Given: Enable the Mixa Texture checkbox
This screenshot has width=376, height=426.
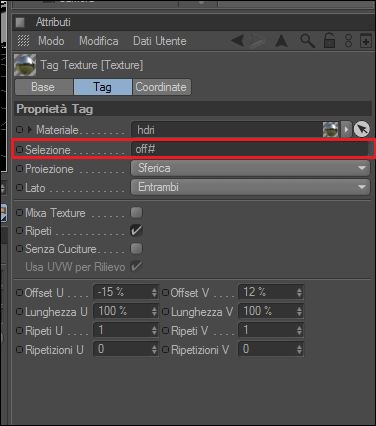Looking at the screenshot, I should tap(136, 212).
